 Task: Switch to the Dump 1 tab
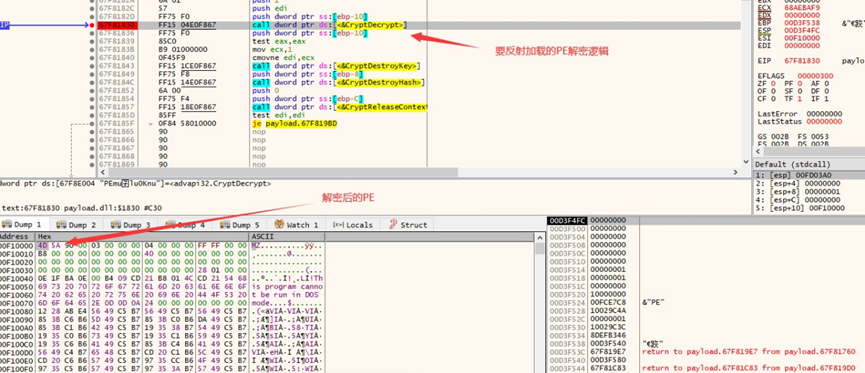(22, 225)
